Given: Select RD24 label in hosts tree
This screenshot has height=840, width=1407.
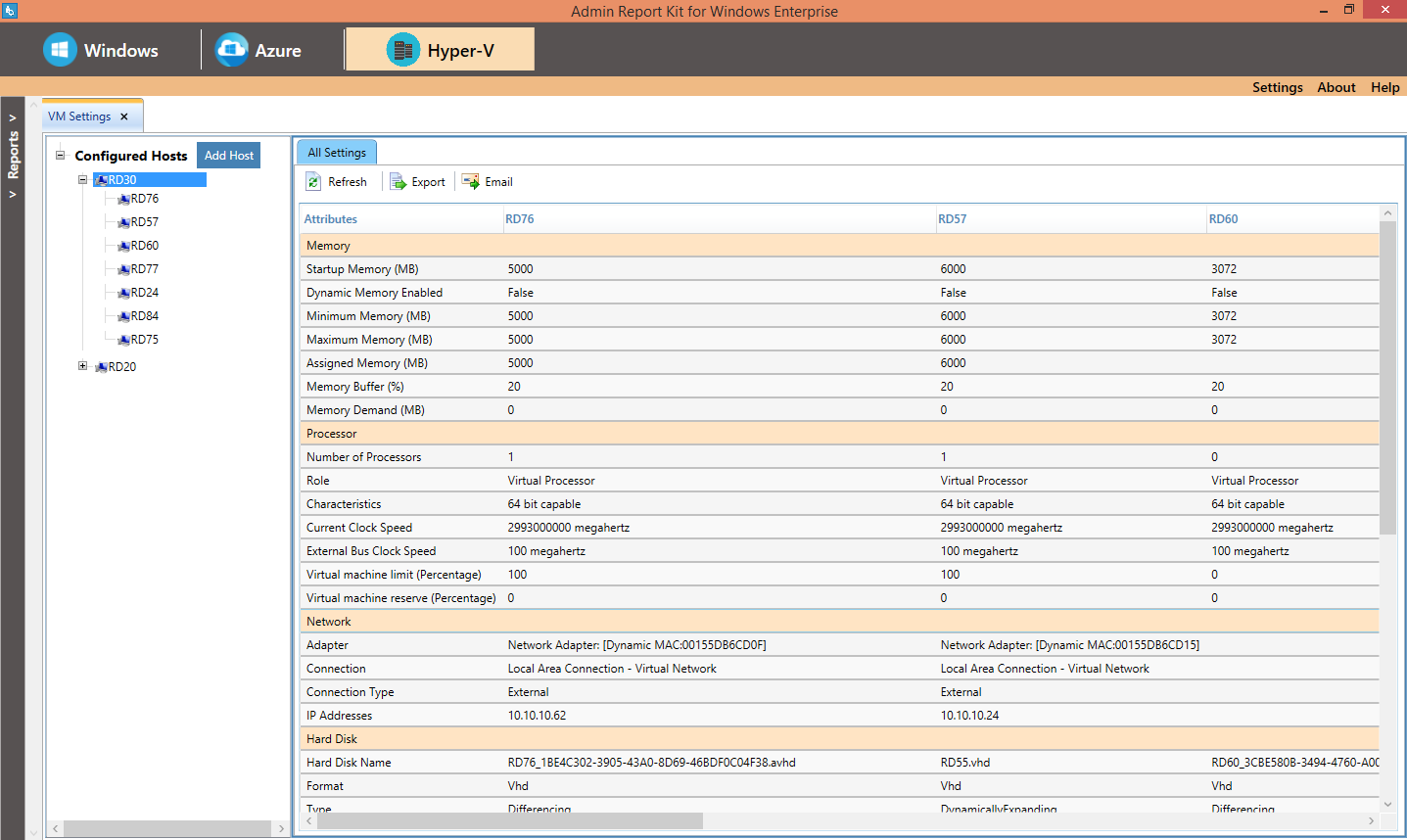Looking at the screenshot, I should pyautogui.click(x=145, y=293).
